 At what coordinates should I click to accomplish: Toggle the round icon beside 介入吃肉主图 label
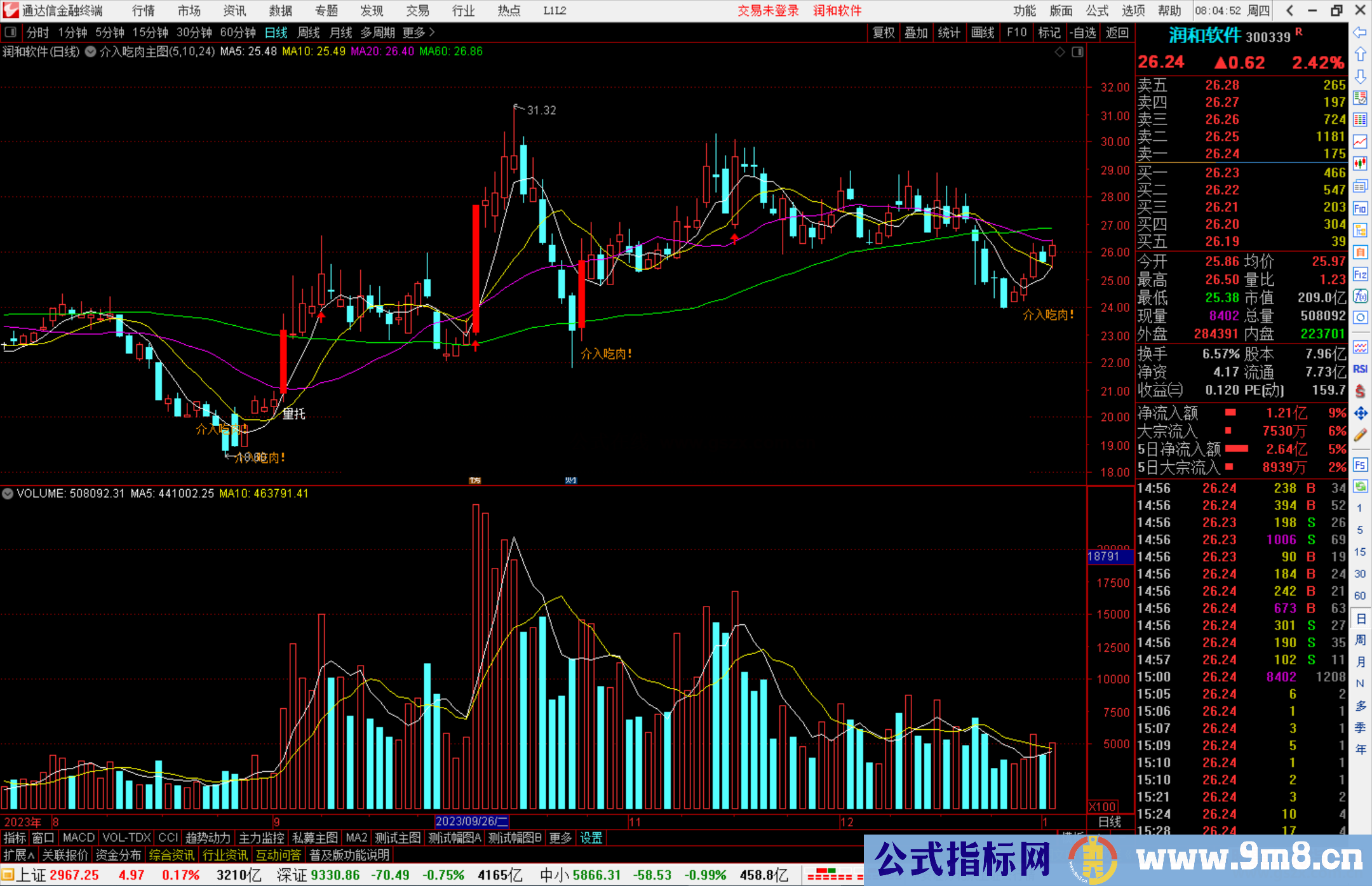click(91, 51)
